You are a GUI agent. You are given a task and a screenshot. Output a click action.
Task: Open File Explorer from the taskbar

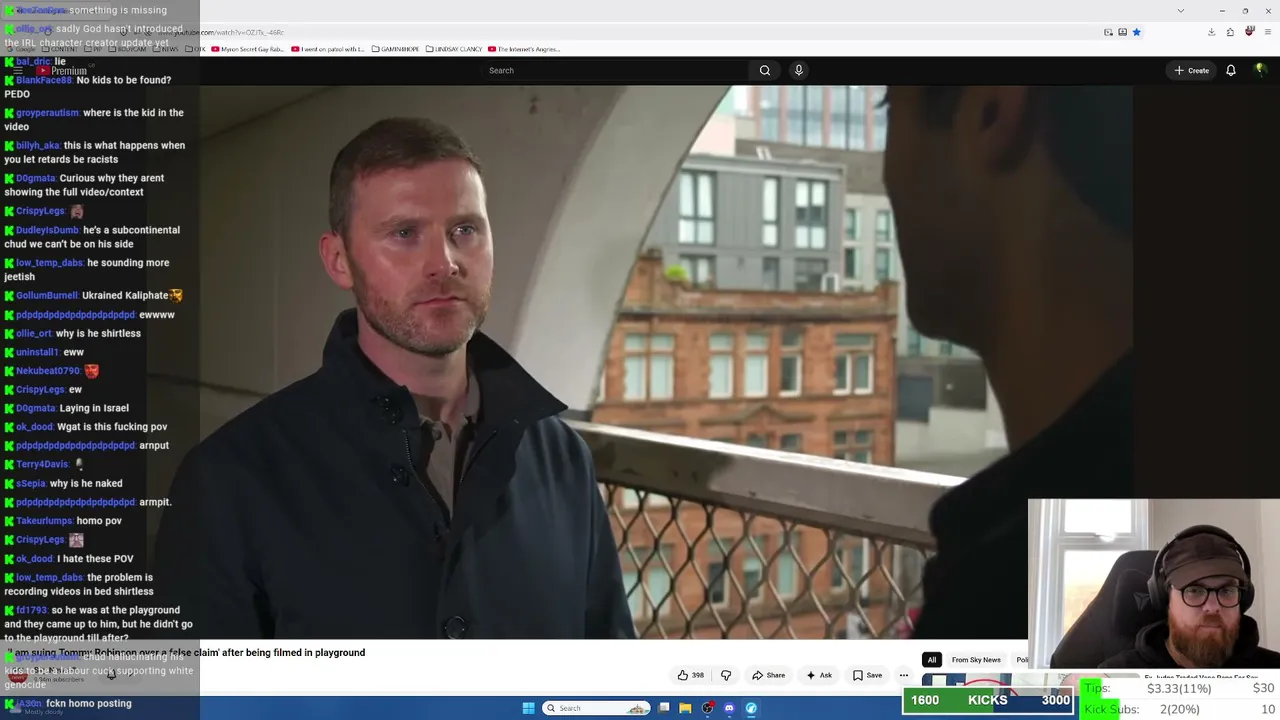pos(685,708)
